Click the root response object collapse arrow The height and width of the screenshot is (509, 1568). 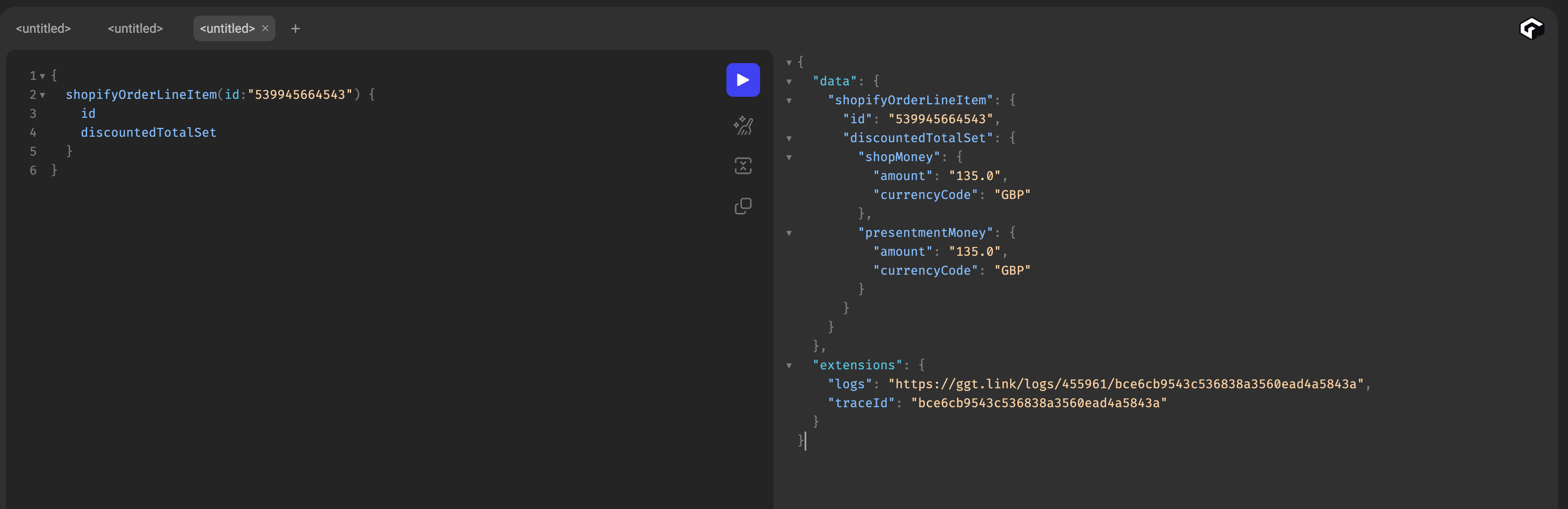(x=789, y=63)
